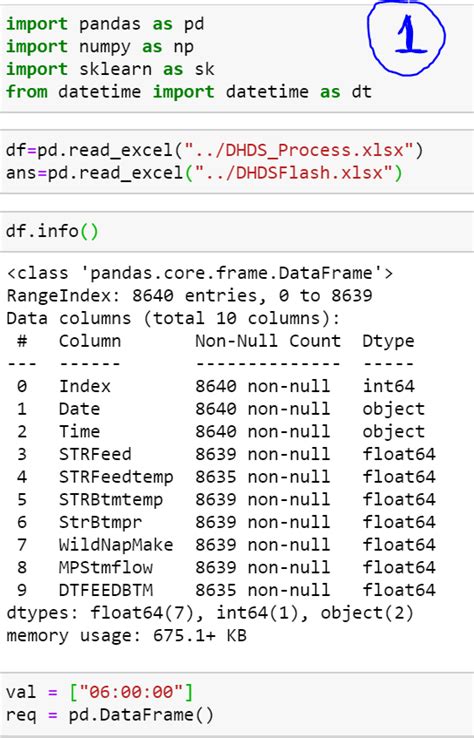Click the 'import sklearn as sk' line
Image resolution: width=474 pixels, height=738 pixels.
click(x=110, y=69)
